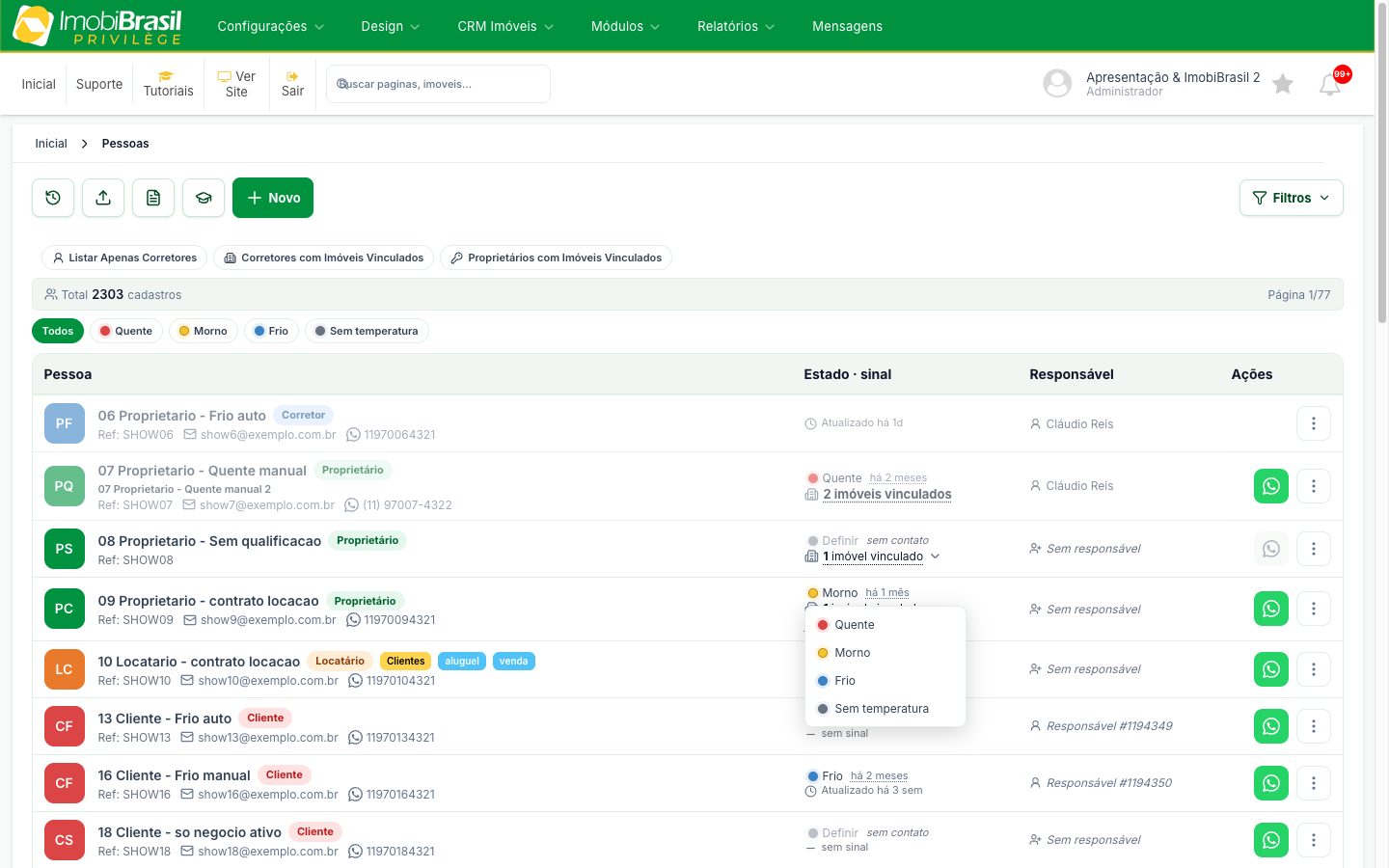This screenshot has height=868, width=1389.
Task: Select the Todos temperature filter
Action: pyautogui.click(x=58, y=331)
